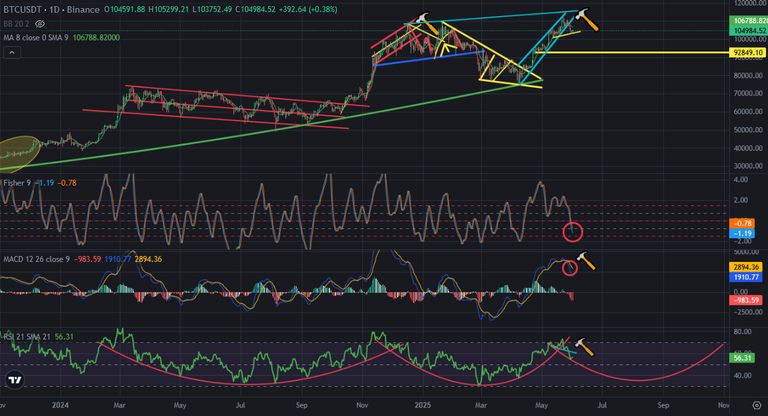Click the 4.00 level on the Fisher scale
This screenshot has width=768, height=416.
tap(741, 179)
